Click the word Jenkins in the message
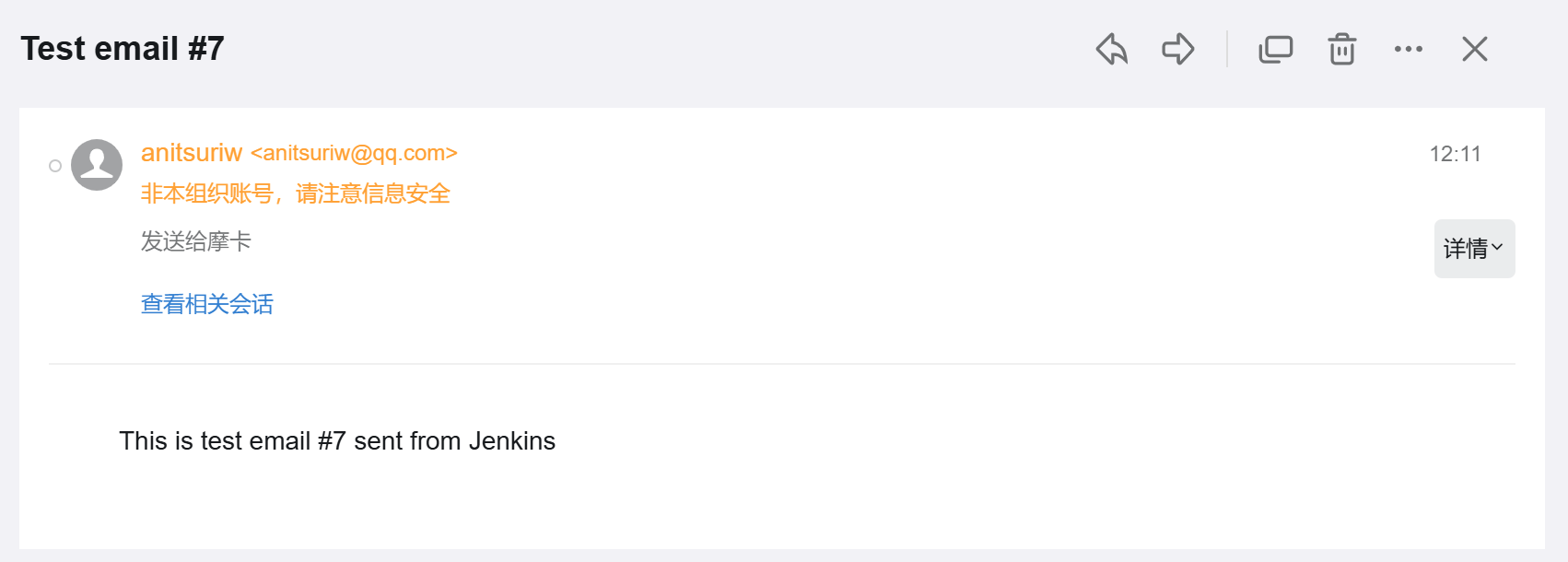The image size is (1568, 562). click(511, 441)
